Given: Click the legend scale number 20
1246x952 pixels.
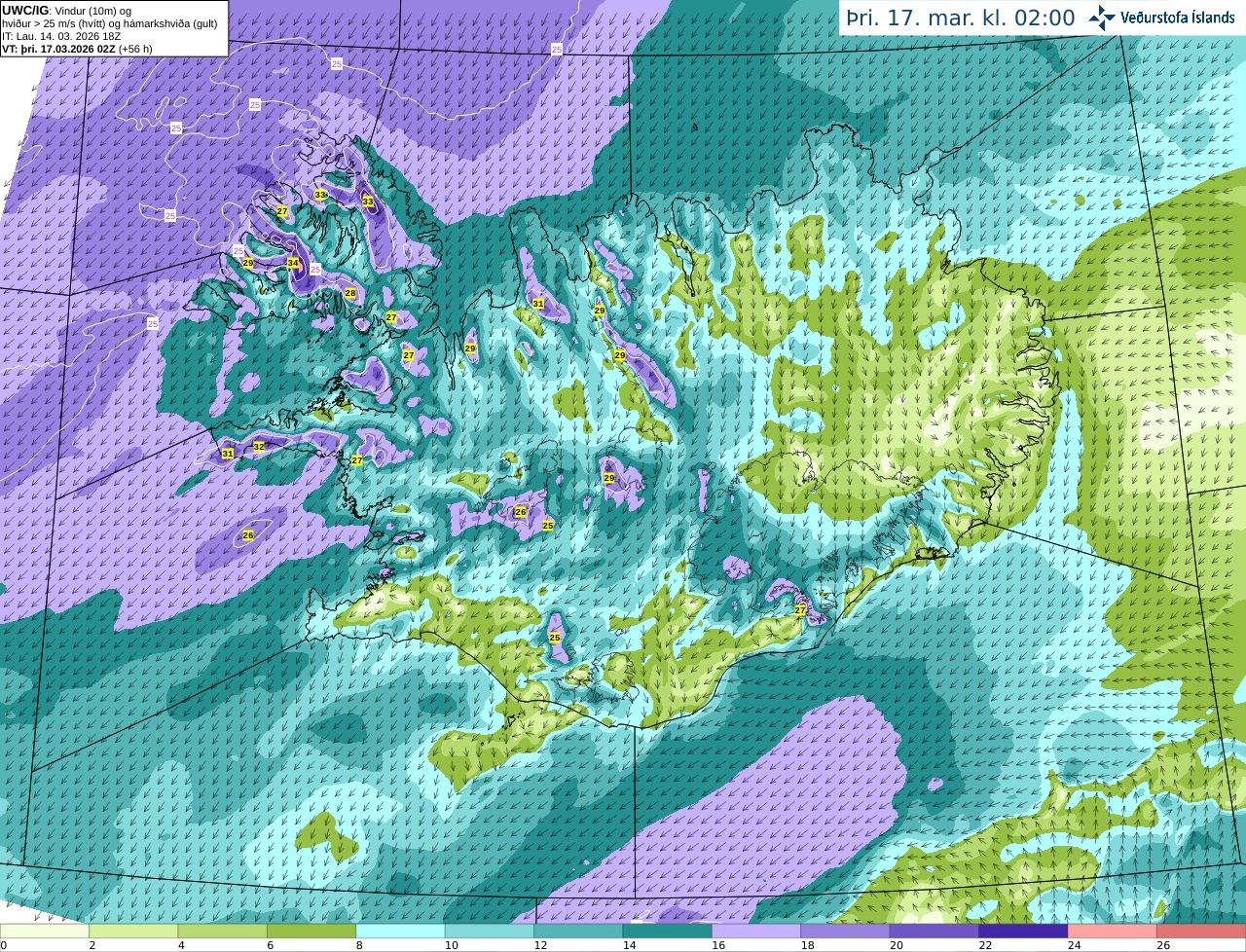Looking at the screenshot, I should coord(896,945).
